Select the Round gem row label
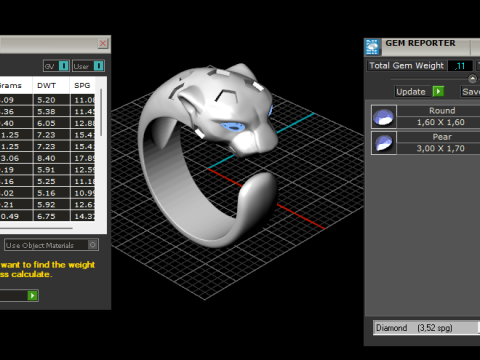The width and height of the screenshot is (480, 360). point(442,111)
